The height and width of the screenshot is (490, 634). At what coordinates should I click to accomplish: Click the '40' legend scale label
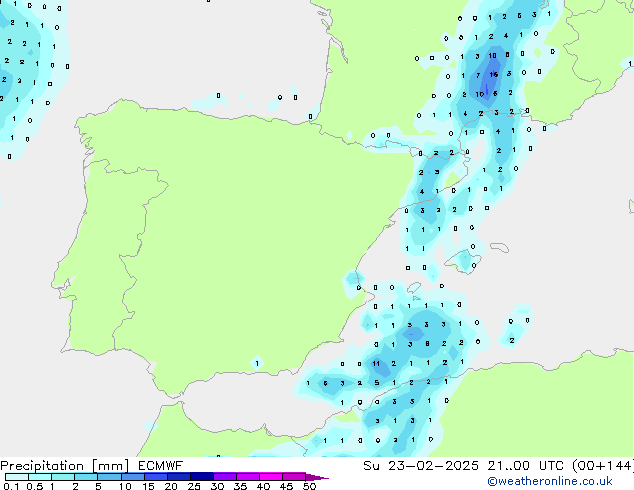tap(263, 486)
